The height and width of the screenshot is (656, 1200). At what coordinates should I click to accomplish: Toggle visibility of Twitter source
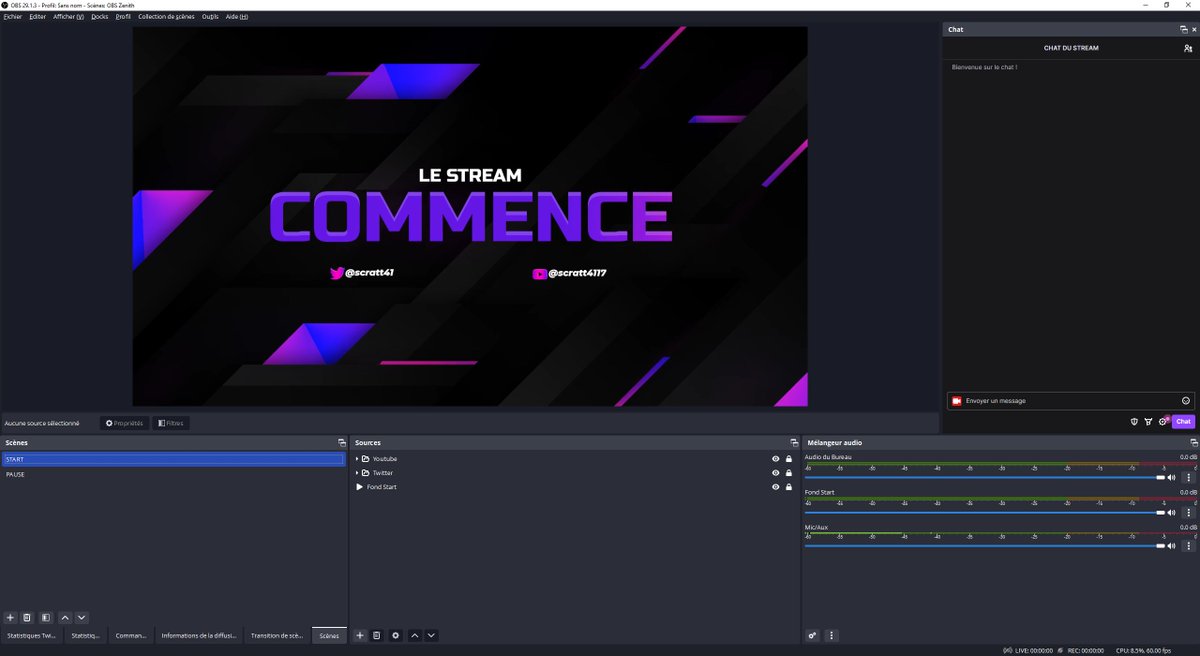pyautogui.click(x=775, y=473)
